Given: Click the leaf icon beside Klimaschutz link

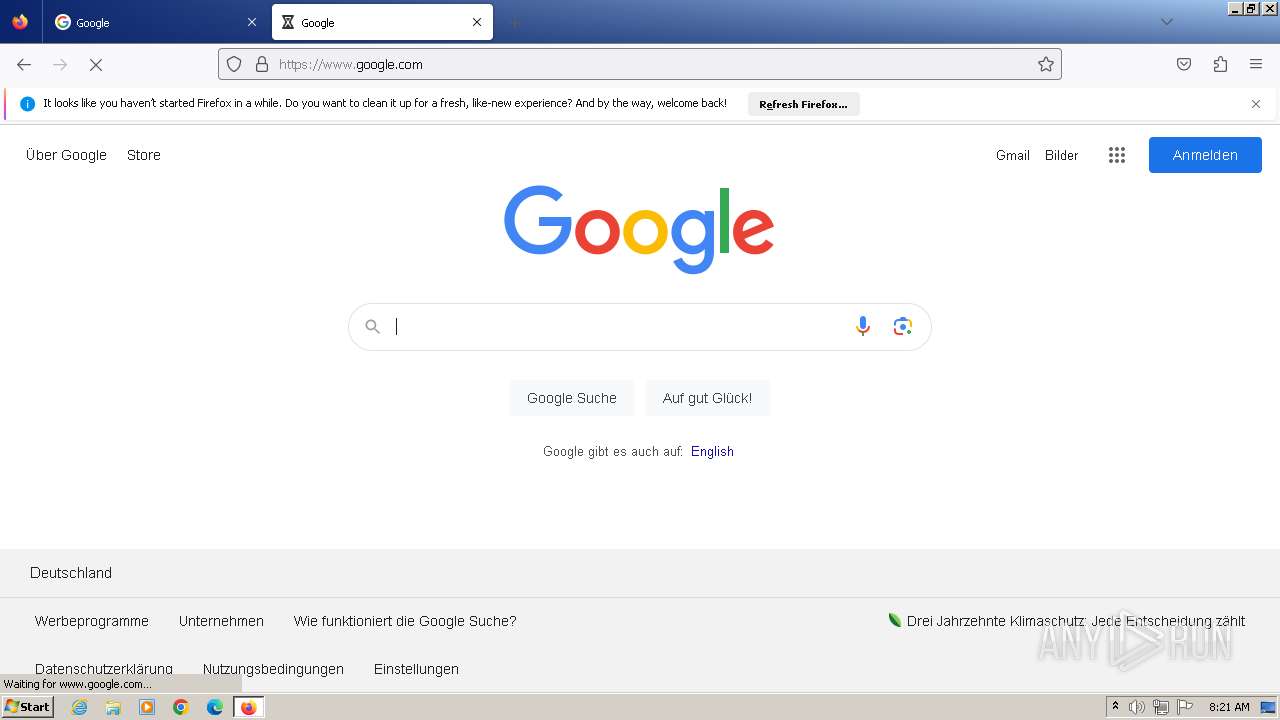Looking at the screenshot, I should coord(895,620).
